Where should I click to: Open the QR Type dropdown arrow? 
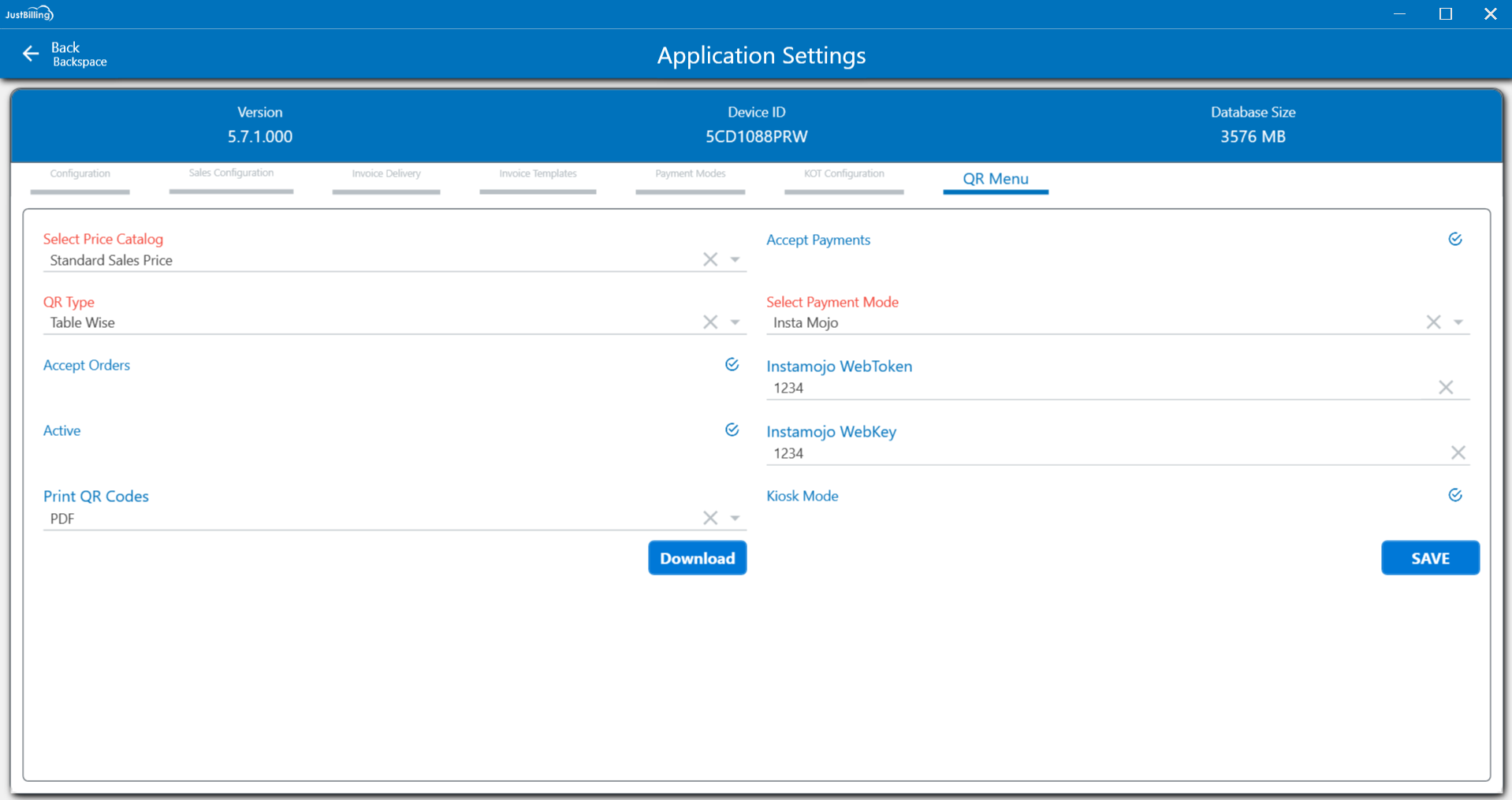click(735, 322)
